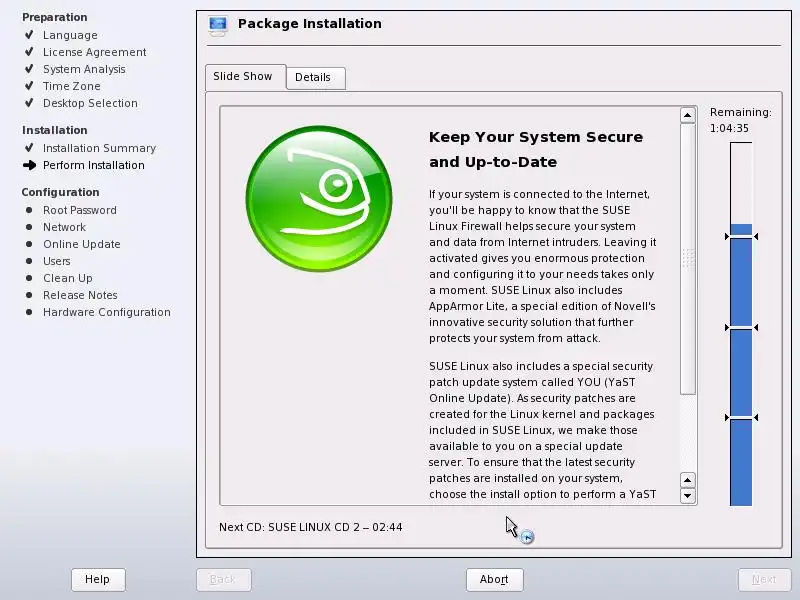The image size is (800, 600).
Task: Click the Release Notes bullet icon
Action: (x=29, y=295)
